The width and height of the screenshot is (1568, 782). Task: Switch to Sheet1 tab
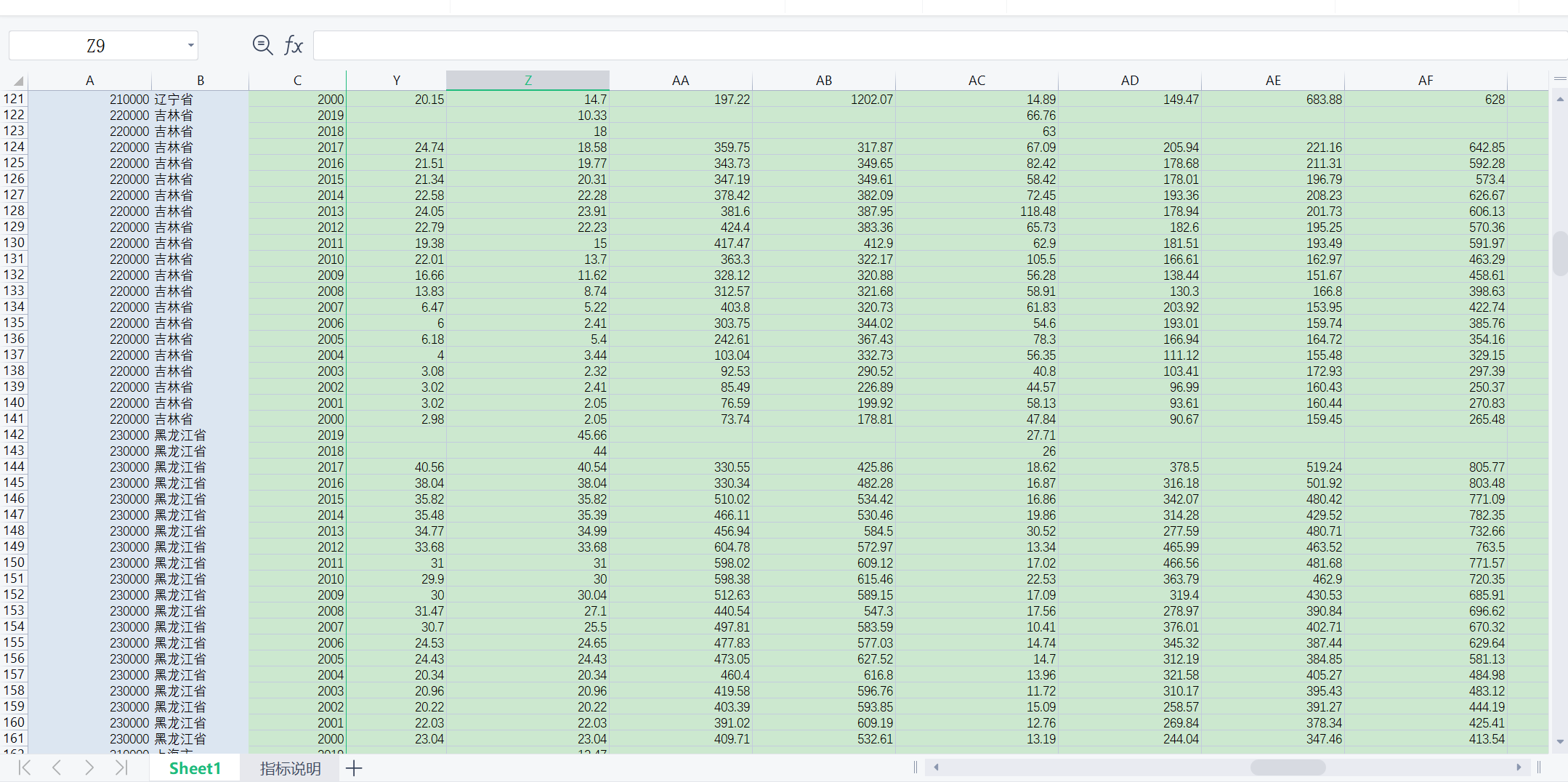click(195, 768)
